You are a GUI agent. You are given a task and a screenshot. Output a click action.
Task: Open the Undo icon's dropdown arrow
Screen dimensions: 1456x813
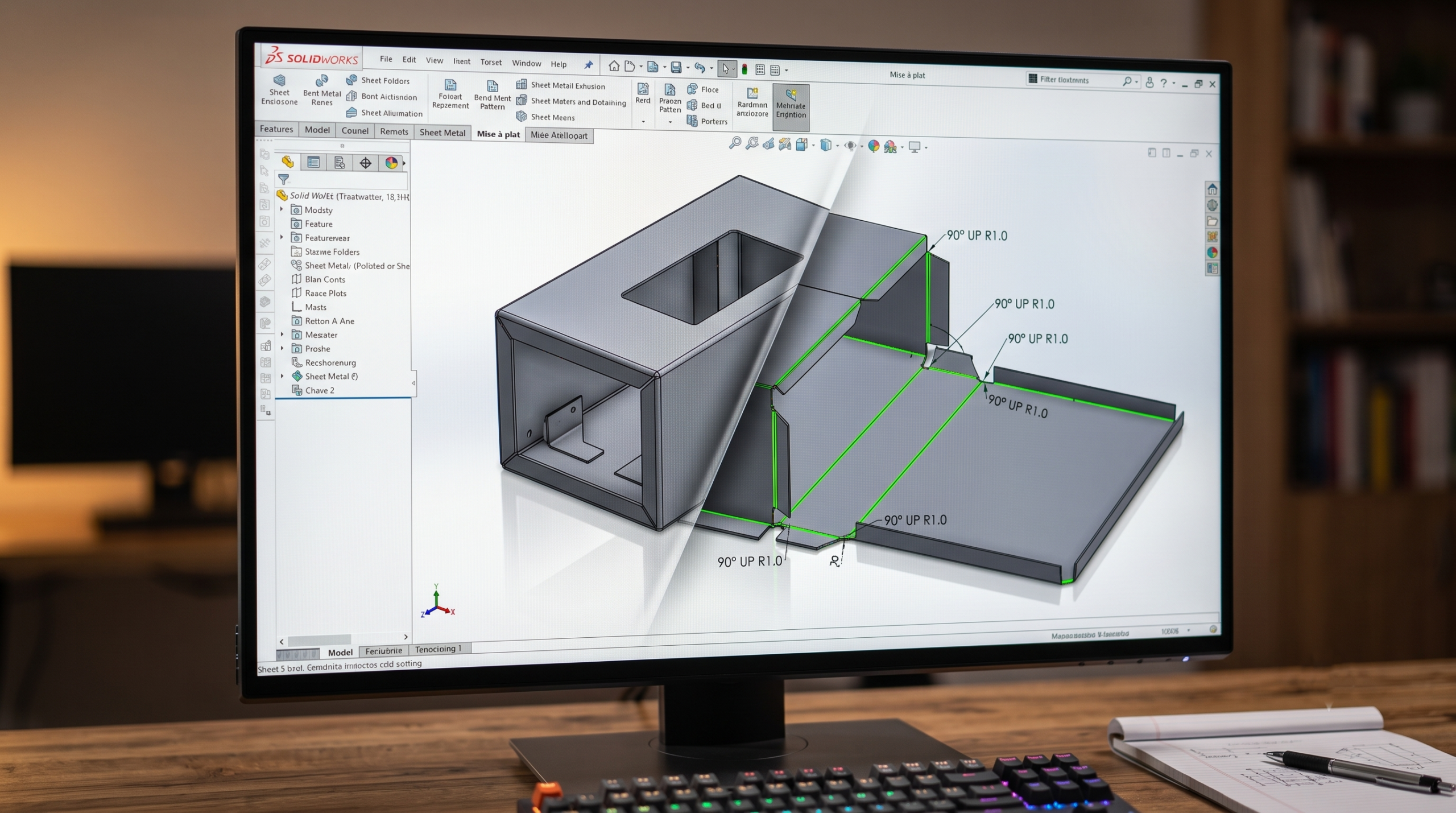tap(712, 68)
